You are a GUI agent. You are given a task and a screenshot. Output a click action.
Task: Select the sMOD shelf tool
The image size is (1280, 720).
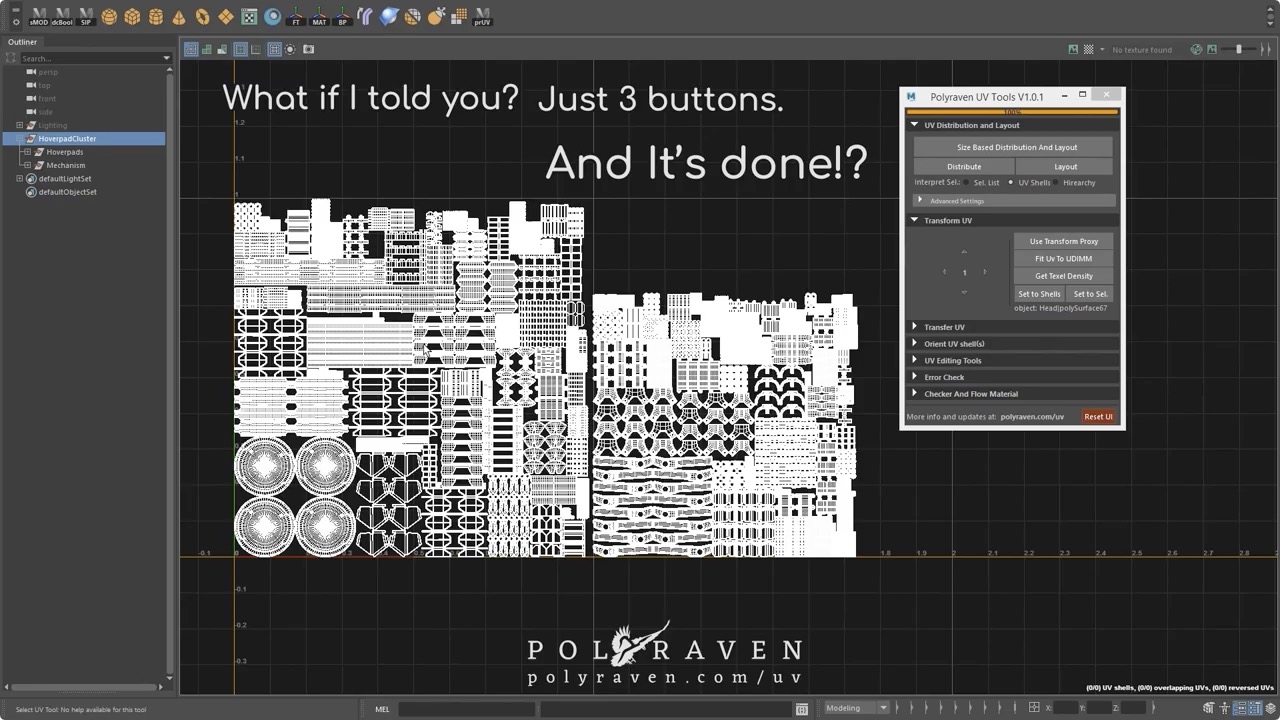39,16
